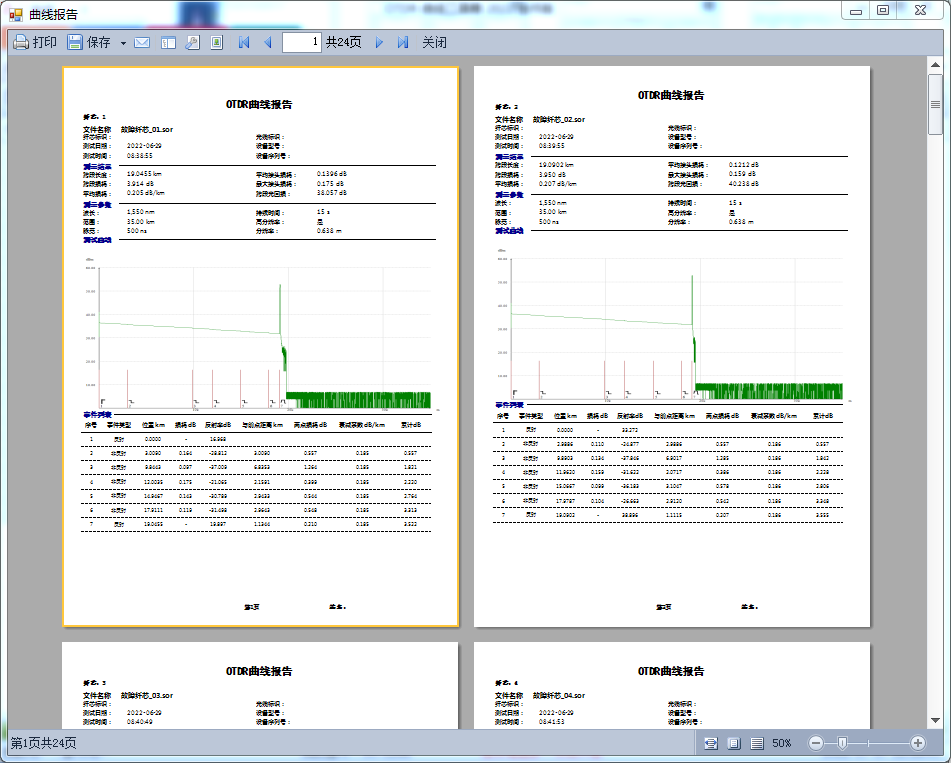The image size is (951, 763).
Task: Click the close (关闭) text button
Action: pos(434,43)
